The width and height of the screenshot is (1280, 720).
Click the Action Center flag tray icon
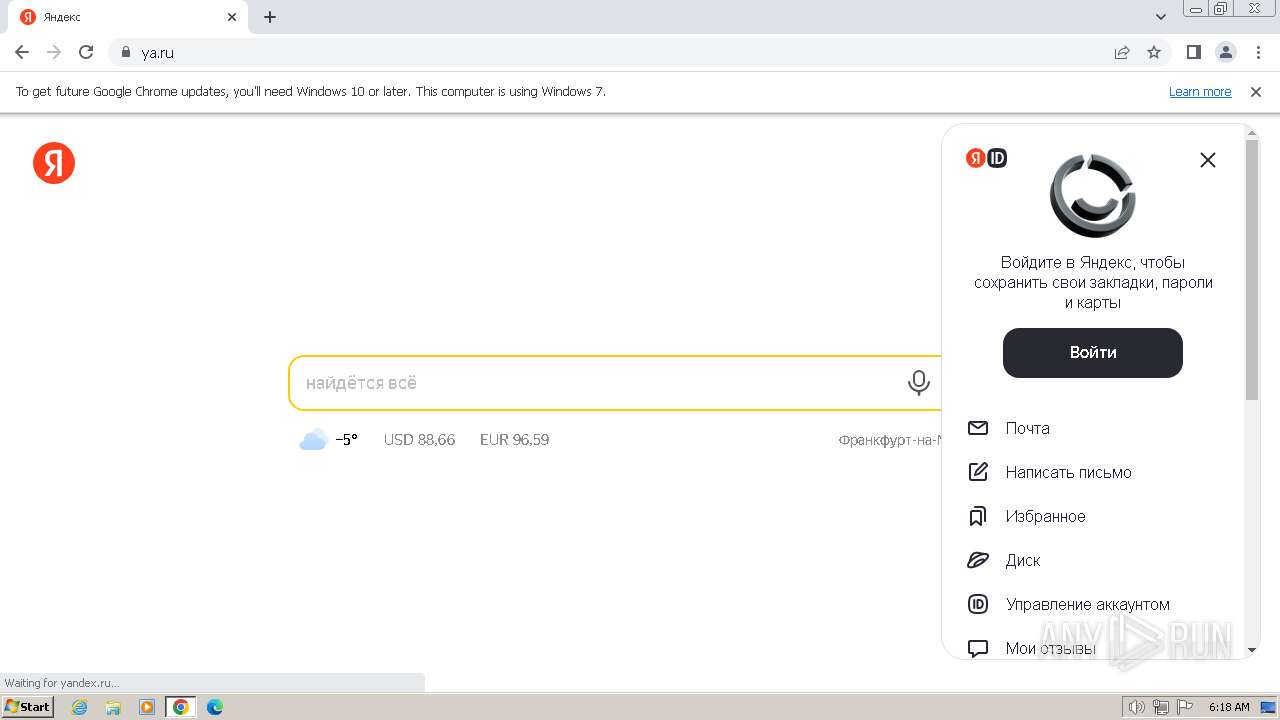point(1185,707)
